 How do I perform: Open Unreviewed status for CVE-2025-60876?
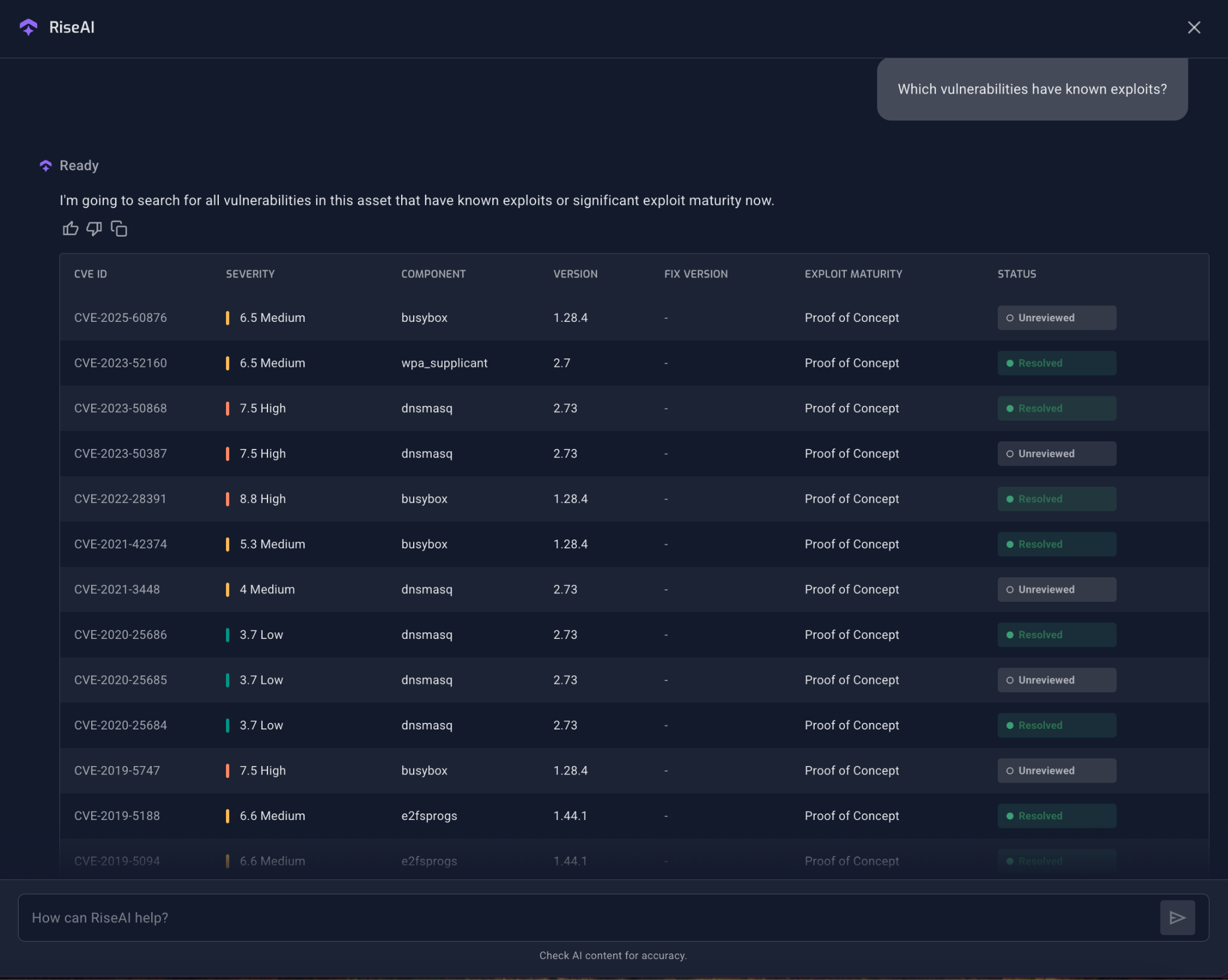pos(1056,318)
